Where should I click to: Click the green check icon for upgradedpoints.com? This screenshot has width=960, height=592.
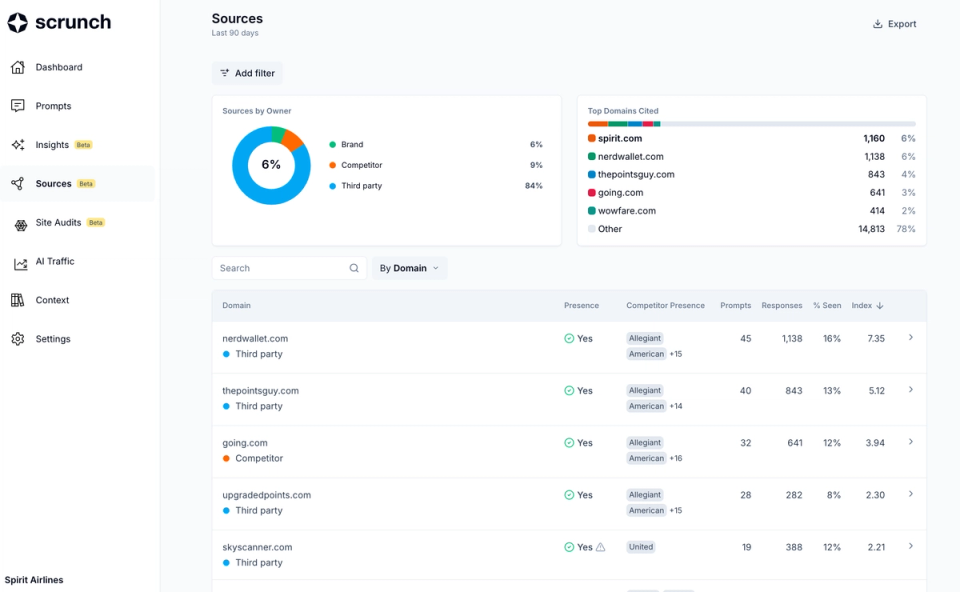pyautogui.click(x=569, y=495)
